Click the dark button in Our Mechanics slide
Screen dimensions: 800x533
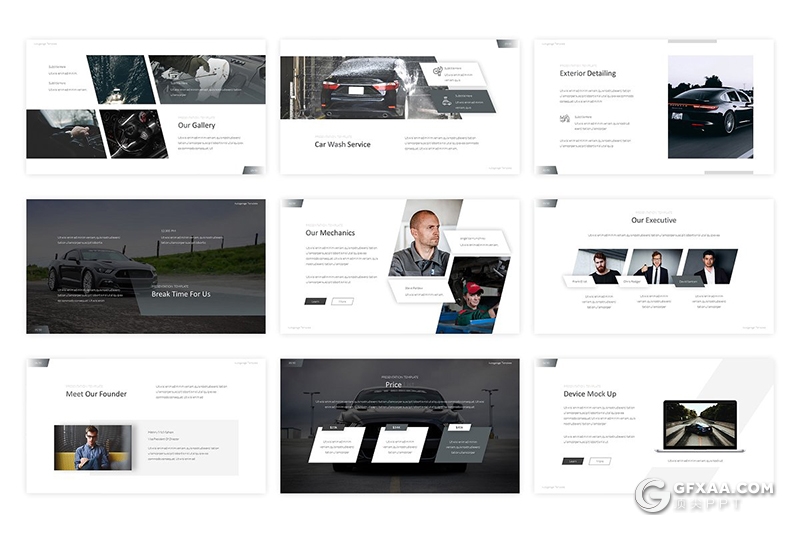[315, 300]
